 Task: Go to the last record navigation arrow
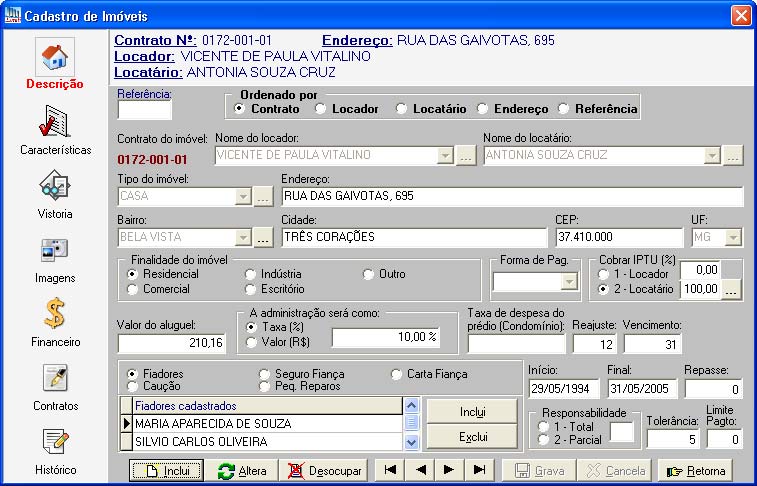(479, 470)
